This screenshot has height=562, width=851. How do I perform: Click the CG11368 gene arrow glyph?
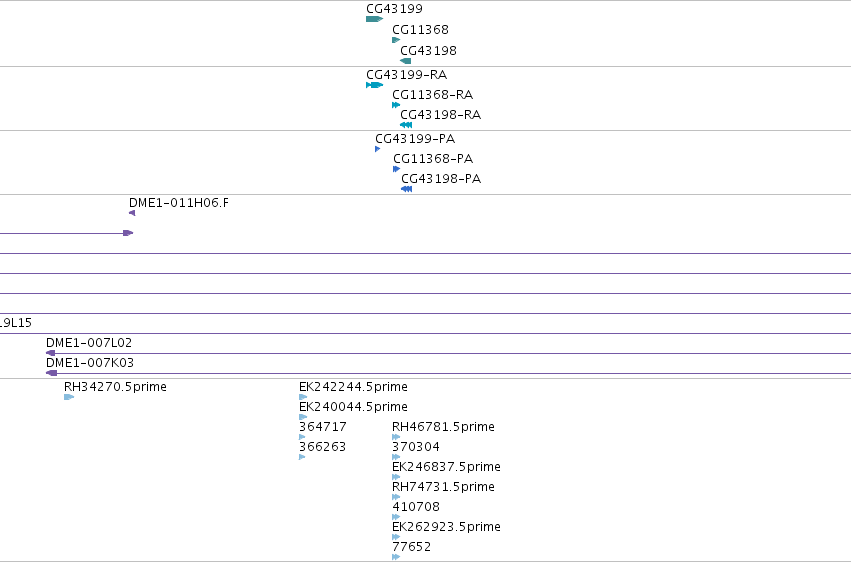point(396,40)
